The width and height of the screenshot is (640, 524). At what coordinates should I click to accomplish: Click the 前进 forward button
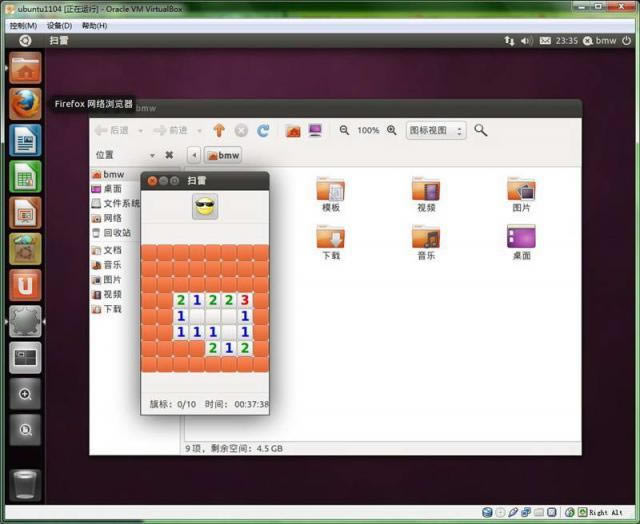coord(171,130)
